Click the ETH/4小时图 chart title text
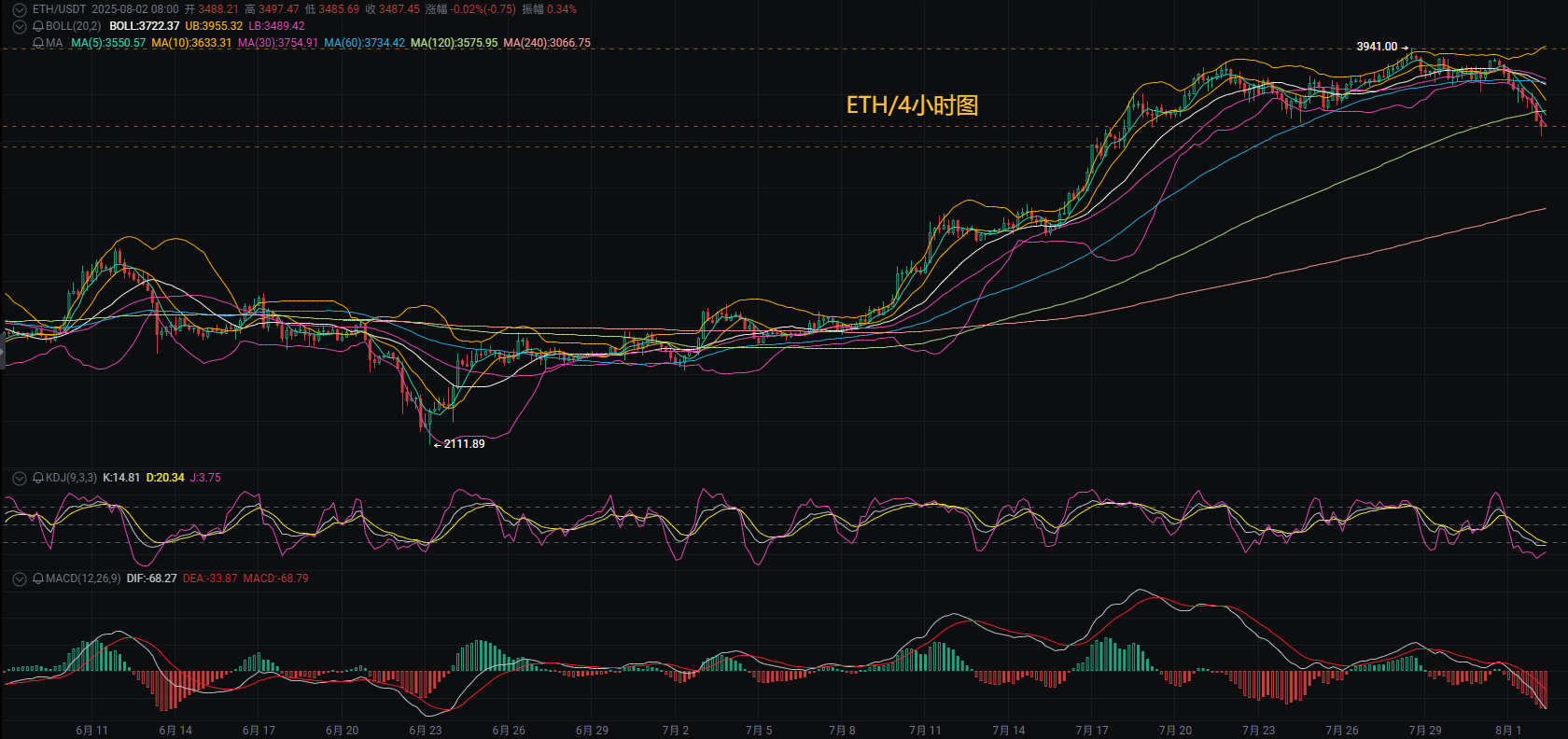 [x=912, y=105]
